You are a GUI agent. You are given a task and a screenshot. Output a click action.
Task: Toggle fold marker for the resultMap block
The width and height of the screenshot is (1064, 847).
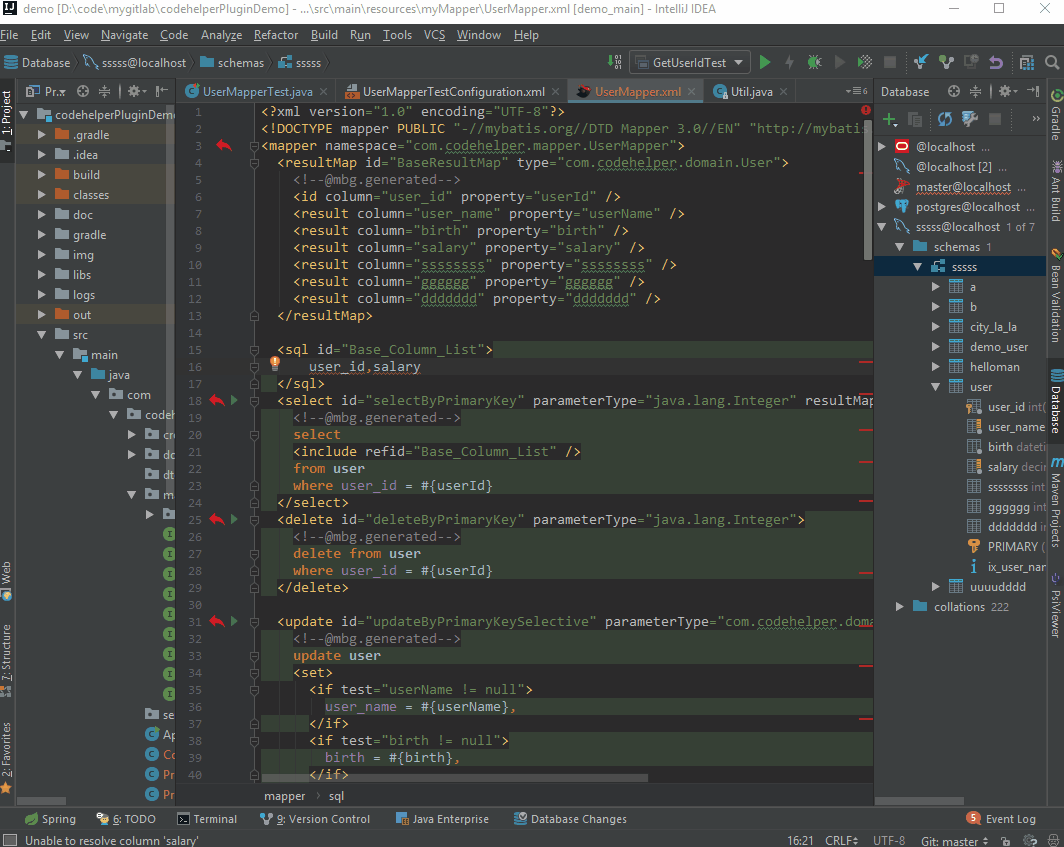point(255,162)
